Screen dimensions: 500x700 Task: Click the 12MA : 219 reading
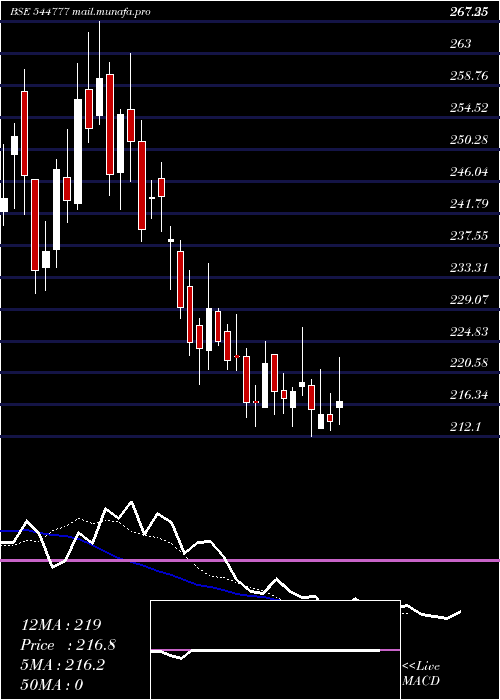61,625
